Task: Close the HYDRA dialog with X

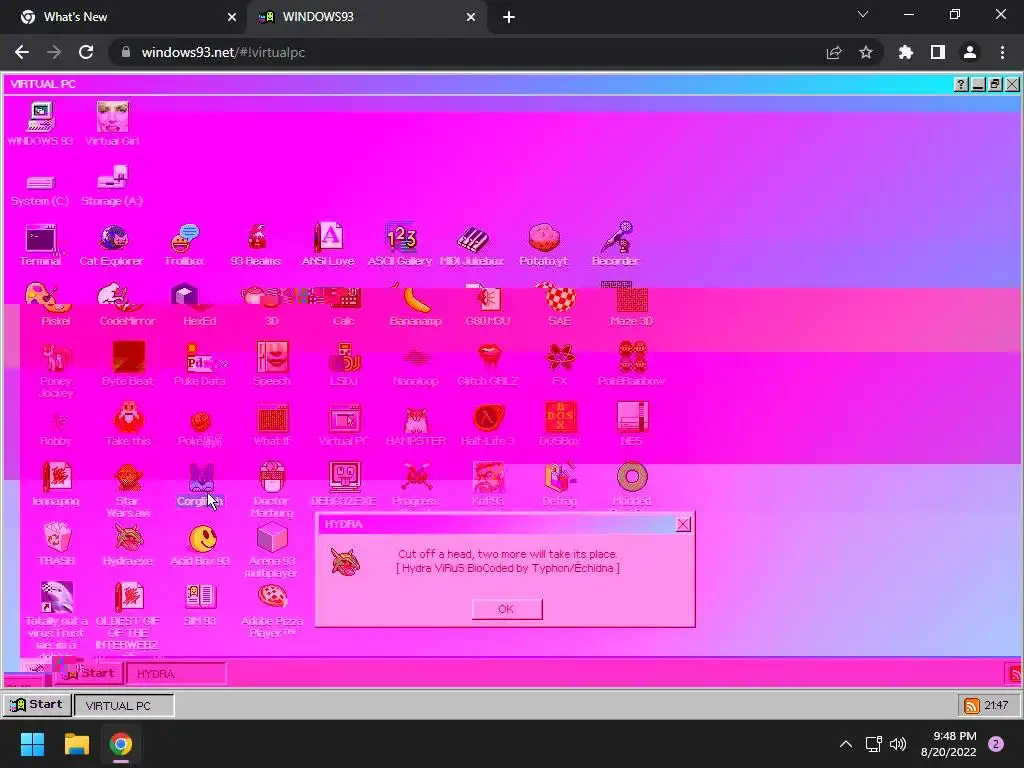Action: click(683, 524)
